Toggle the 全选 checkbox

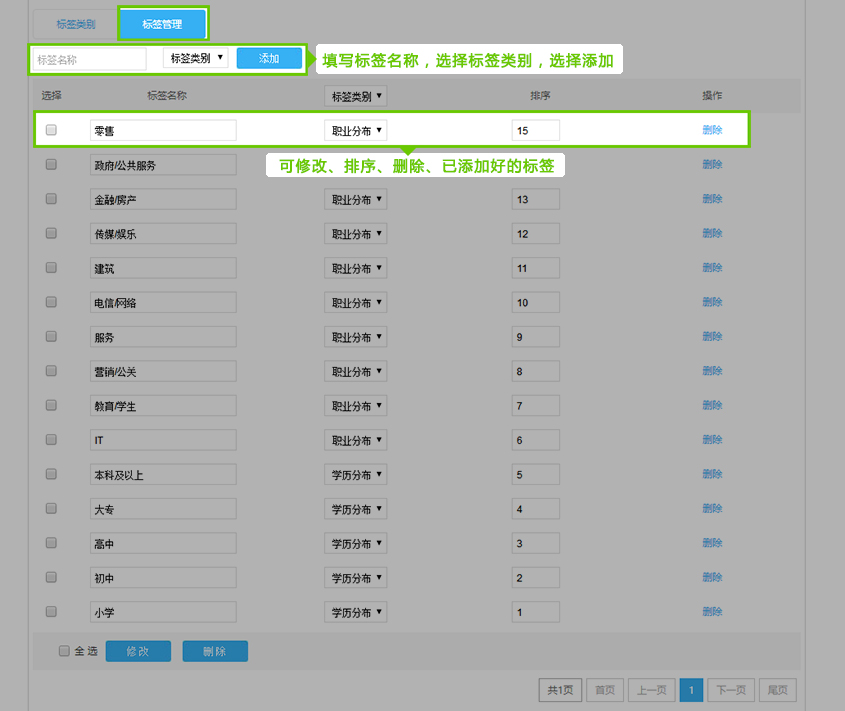click(64, 651)
